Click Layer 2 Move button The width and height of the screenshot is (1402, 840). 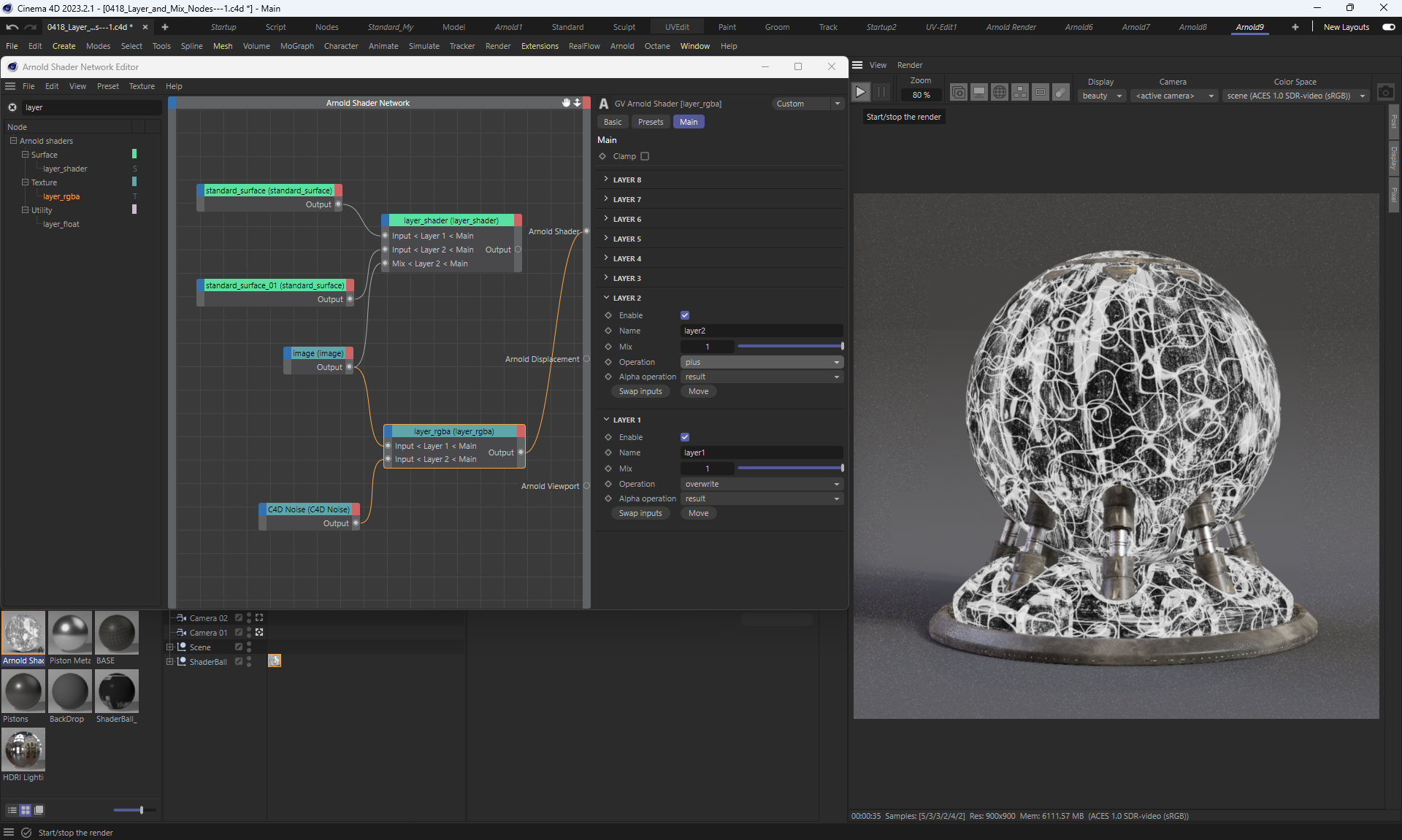pos(698,391)
